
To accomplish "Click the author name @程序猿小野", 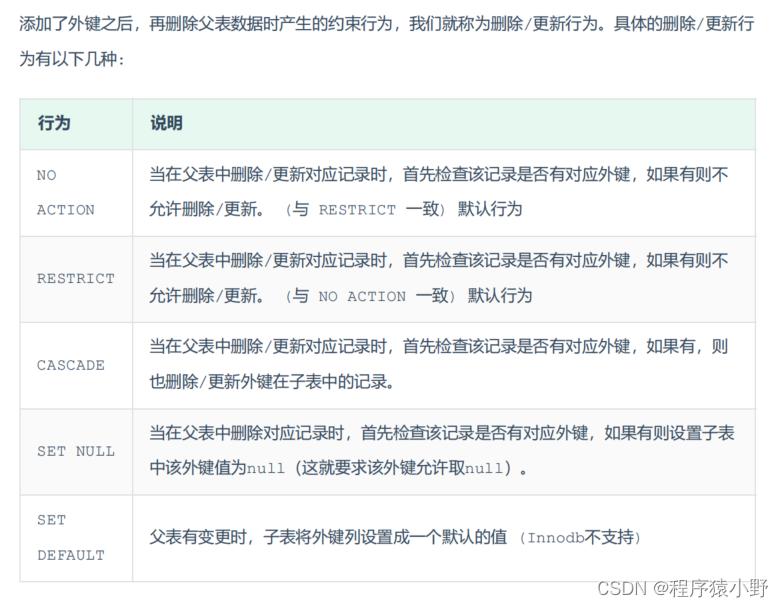I will (x=712, y=588).
